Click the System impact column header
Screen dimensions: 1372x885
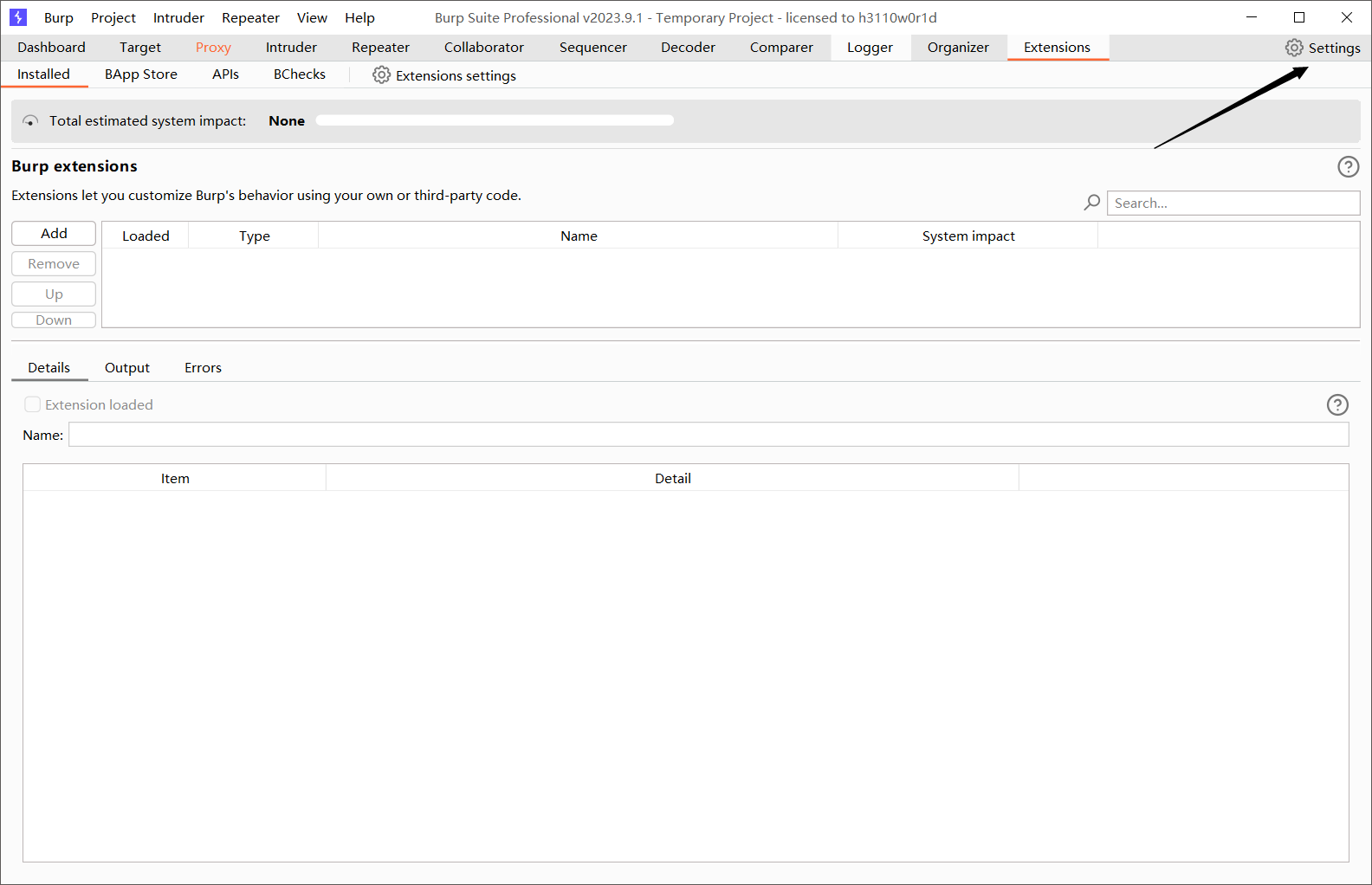coord(968,236)
